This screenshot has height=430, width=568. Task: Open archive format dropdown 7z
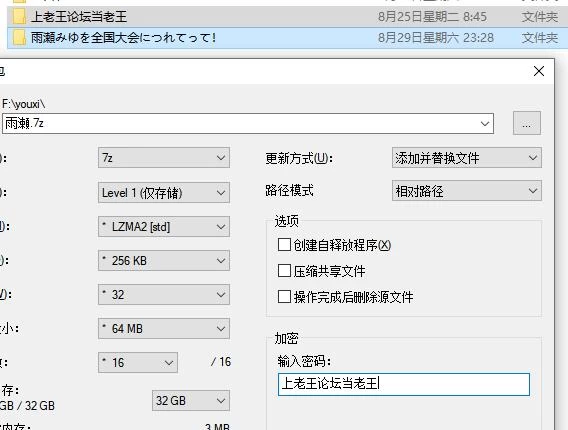(x=164, y=158)
